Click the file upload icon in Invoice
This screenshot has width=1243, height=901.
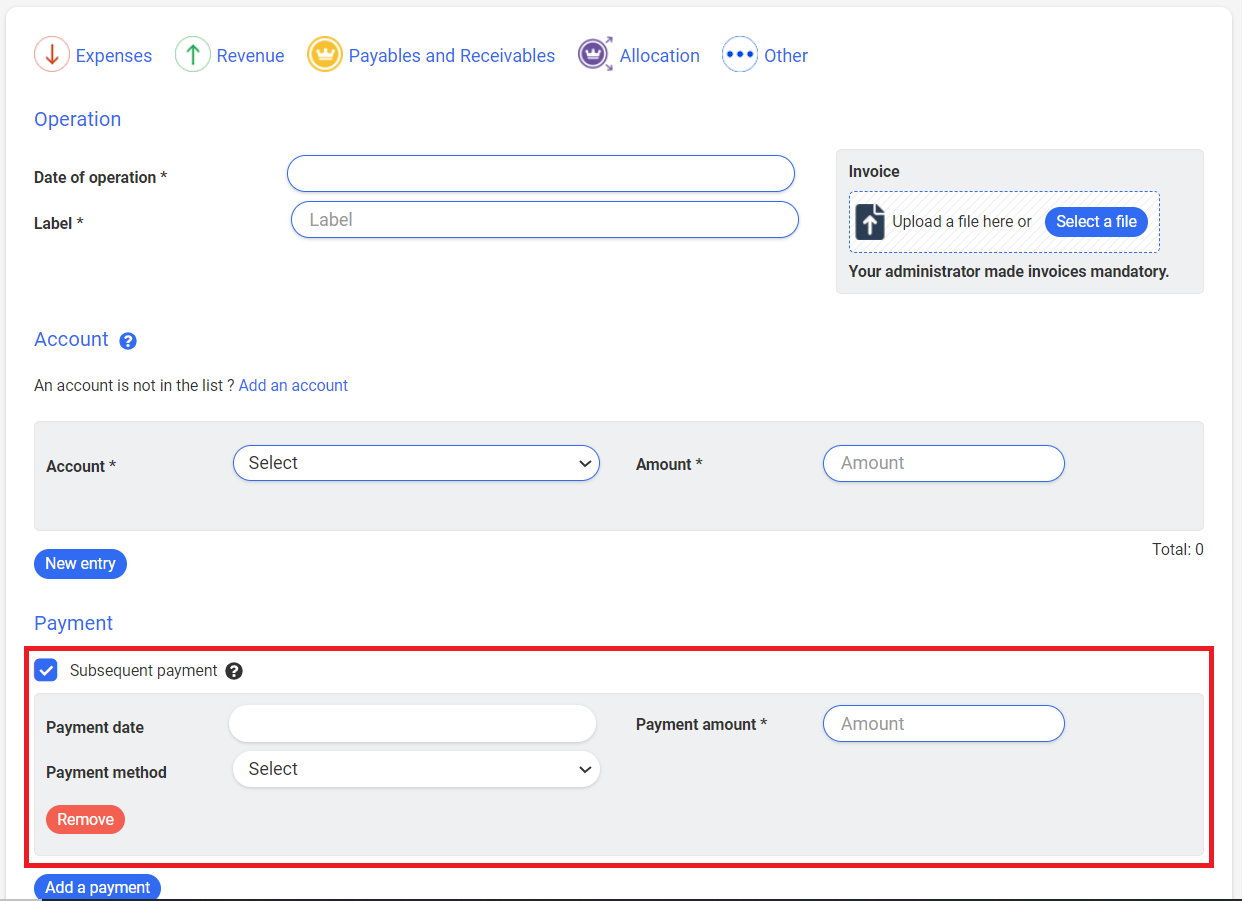point(870,222)
